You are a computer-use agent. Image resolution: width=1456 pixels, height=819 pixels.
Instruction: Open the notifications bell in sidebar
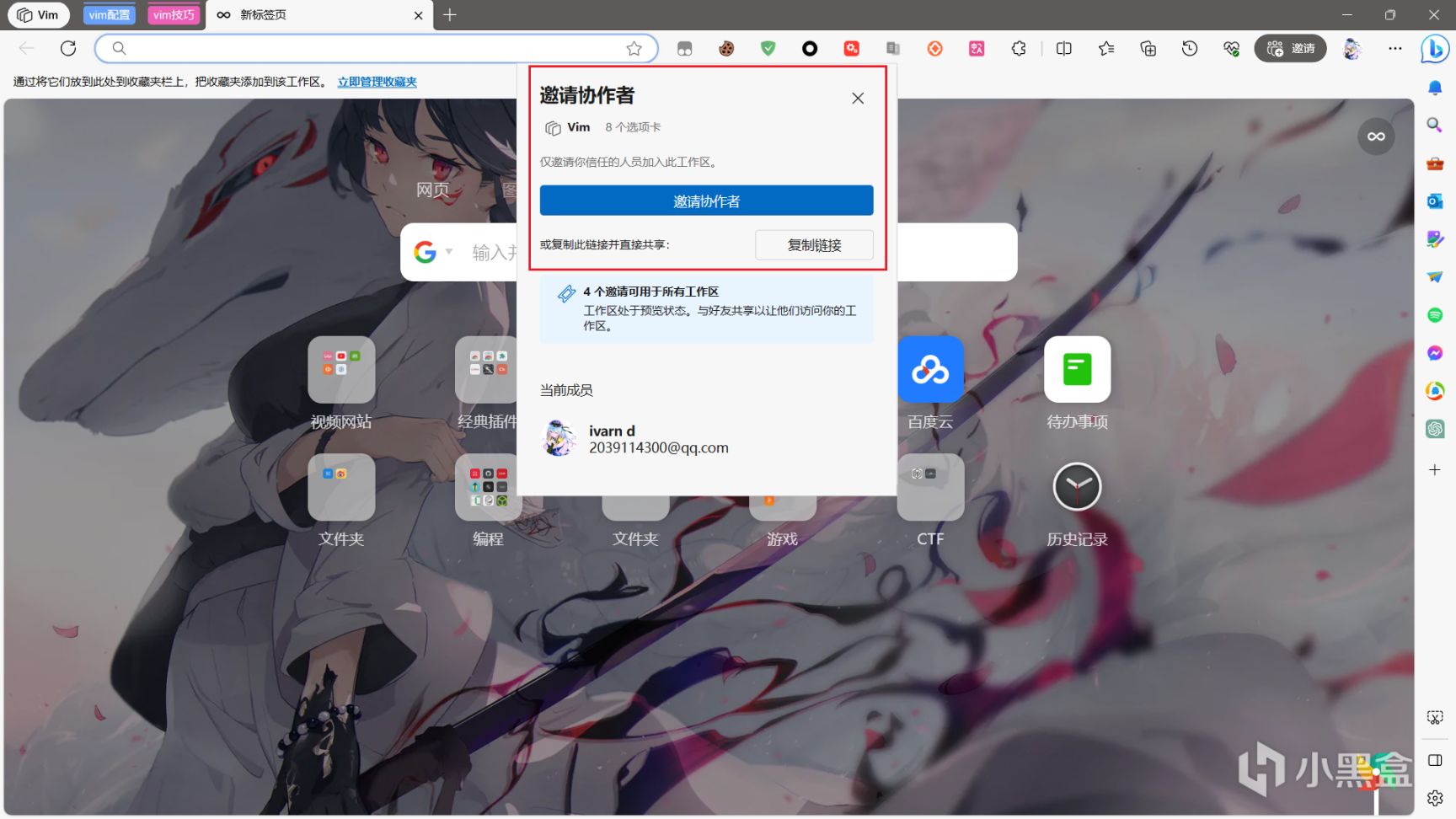[x=1435, y=88]
